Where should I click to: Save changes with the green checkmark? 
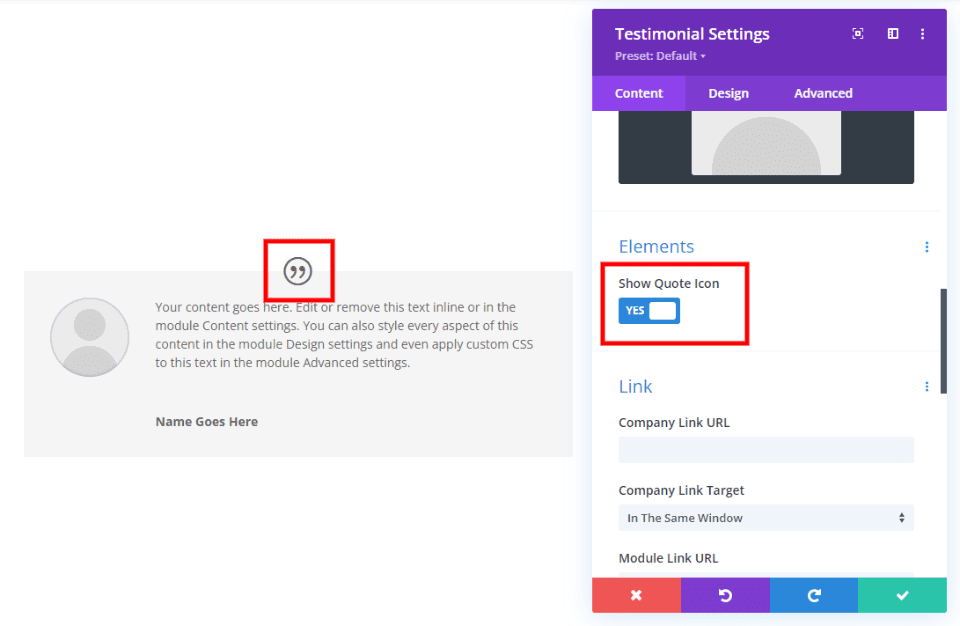(x=902, y=595)
